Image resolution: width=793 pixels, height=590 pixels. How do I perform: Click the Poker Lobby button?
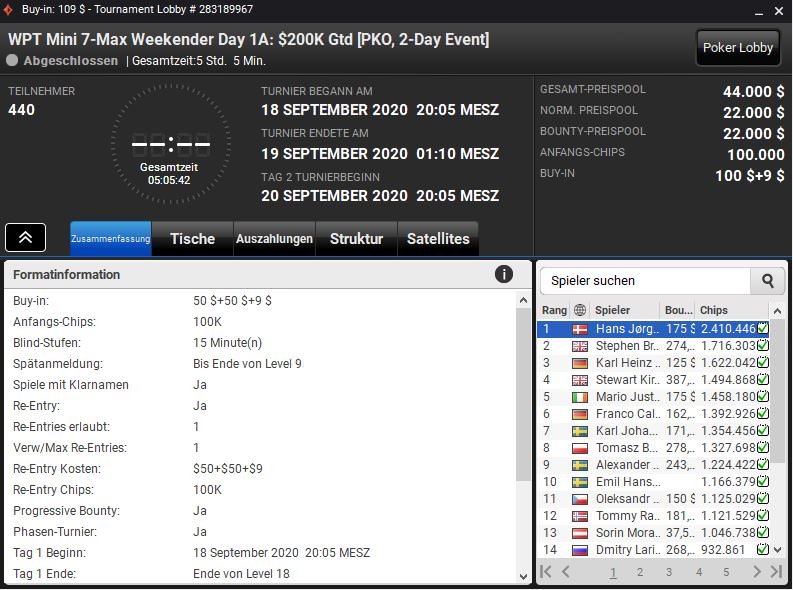click(738, 48)
